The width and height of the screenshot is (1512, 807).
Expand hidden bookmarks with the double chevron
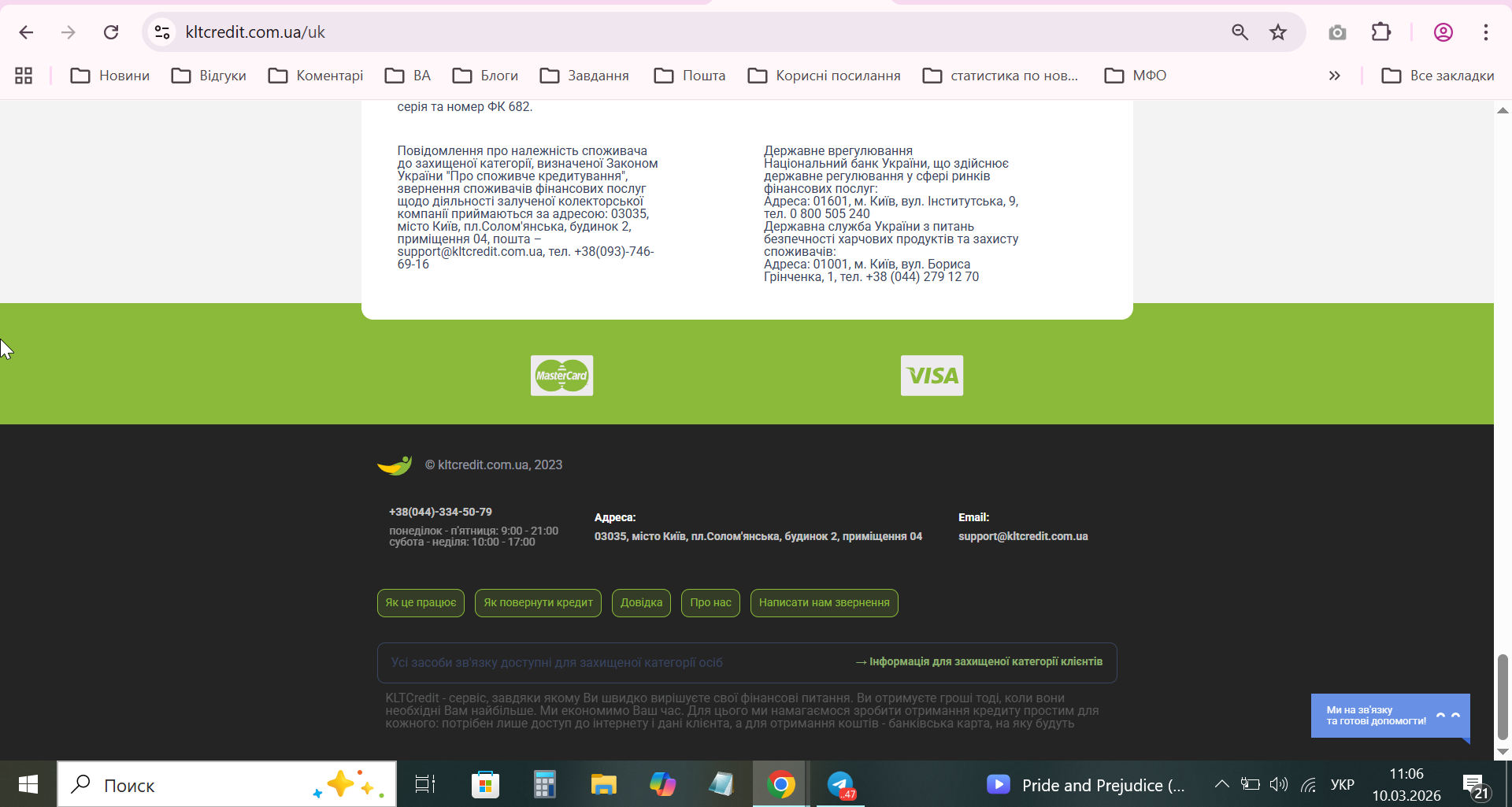click(x=1334, y=76)
